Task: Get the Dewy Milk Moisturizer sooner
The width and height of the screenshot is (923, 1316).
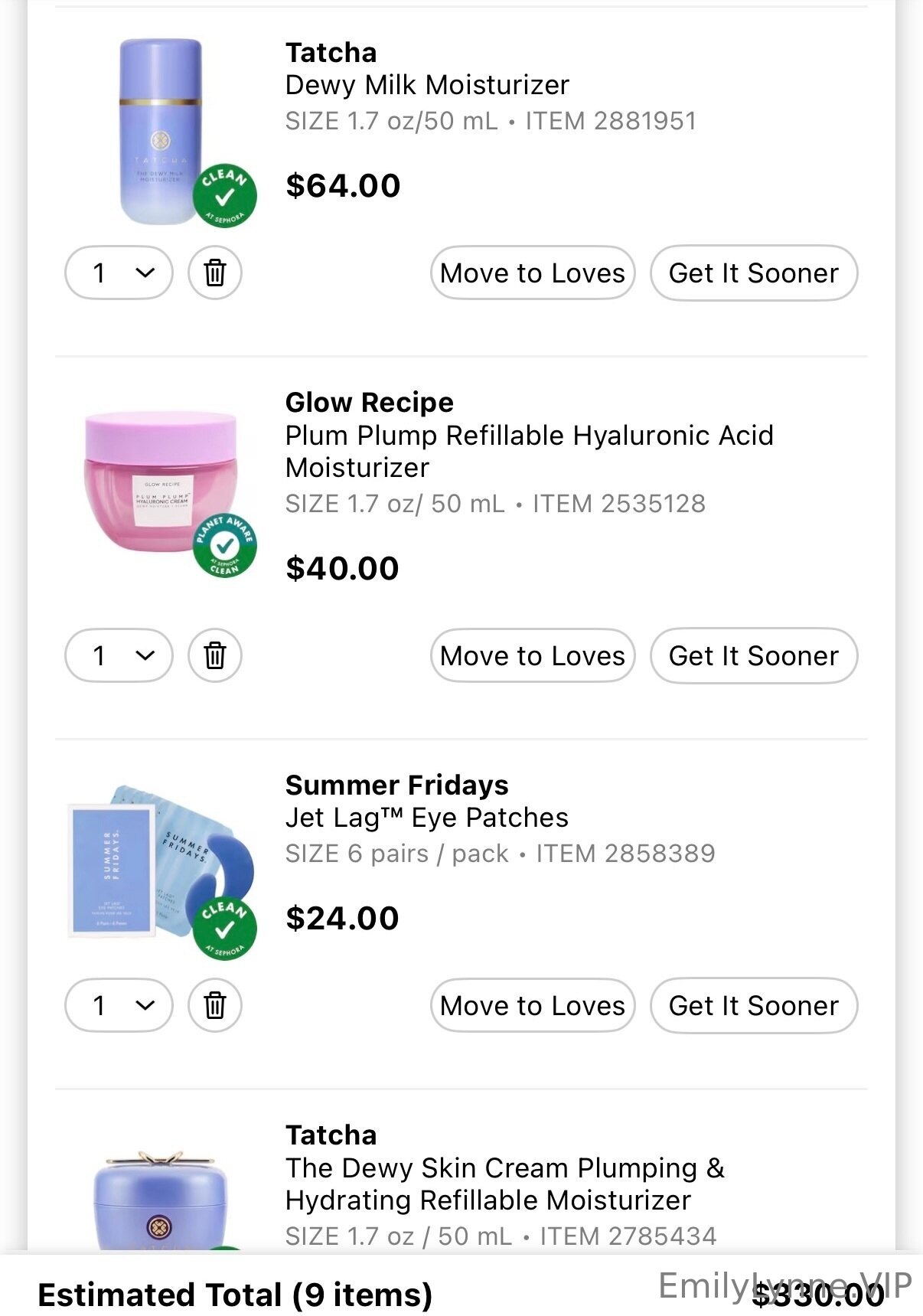Action: [x=754, y=273]
